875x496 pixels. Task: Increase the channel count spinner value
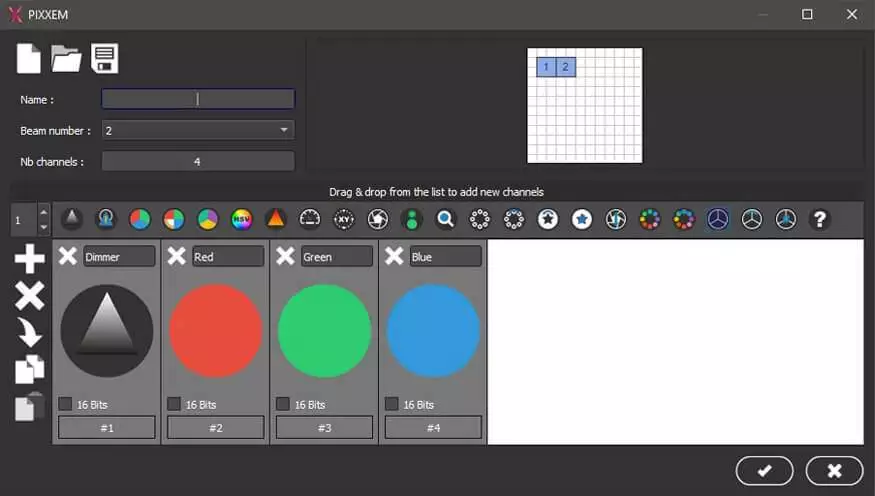coord(43,212)
